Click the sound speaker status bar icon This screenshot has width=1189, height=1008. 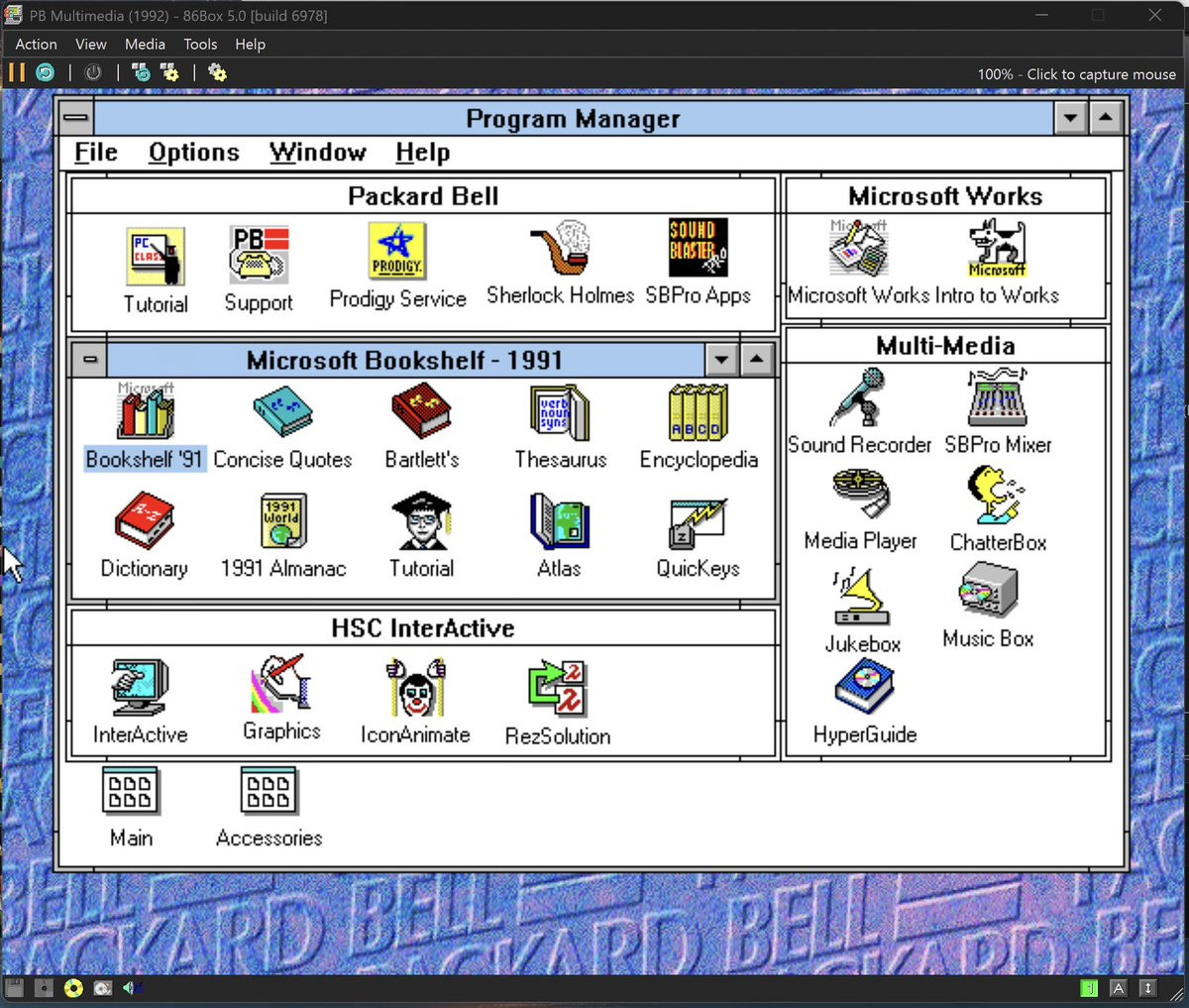point(132,988)
